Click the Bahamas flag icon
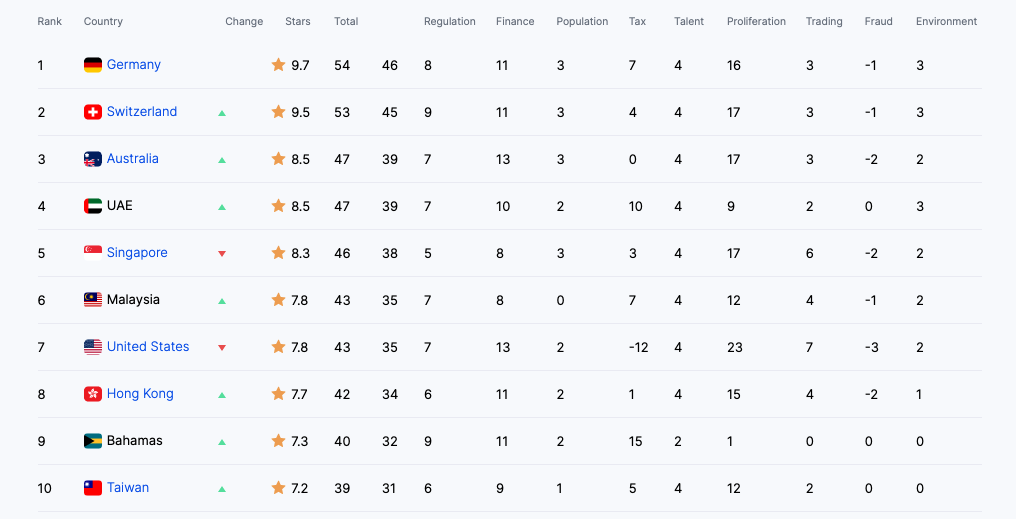Image resolution: width=1016 pixels, height=519 pixels. [x=93, y=441]
